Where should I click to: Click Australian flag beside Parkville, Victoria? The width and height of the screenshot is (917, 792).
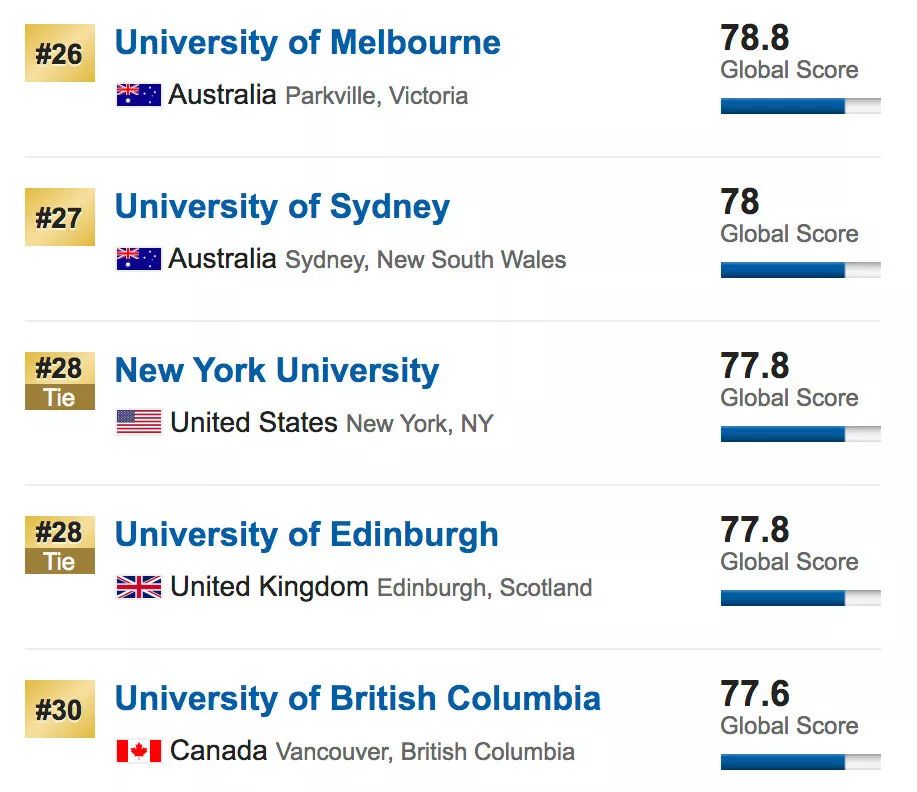(139, 95)
